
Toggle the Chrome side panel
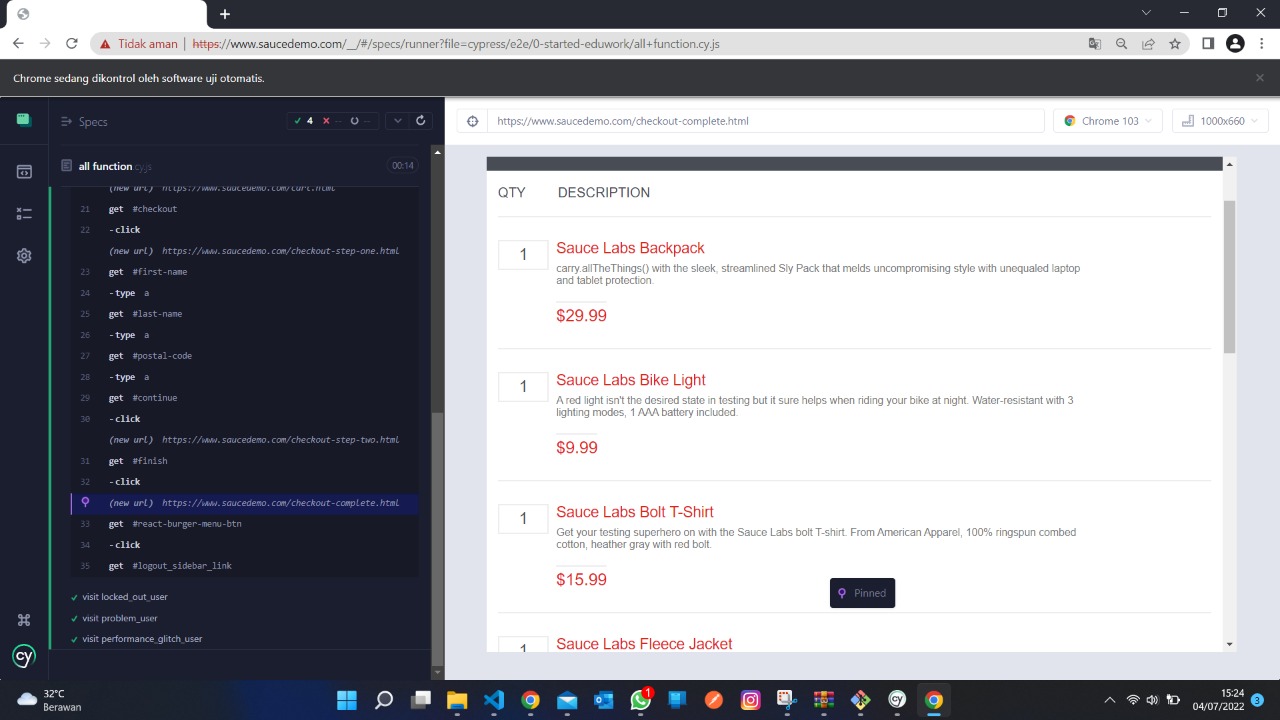1208,44
